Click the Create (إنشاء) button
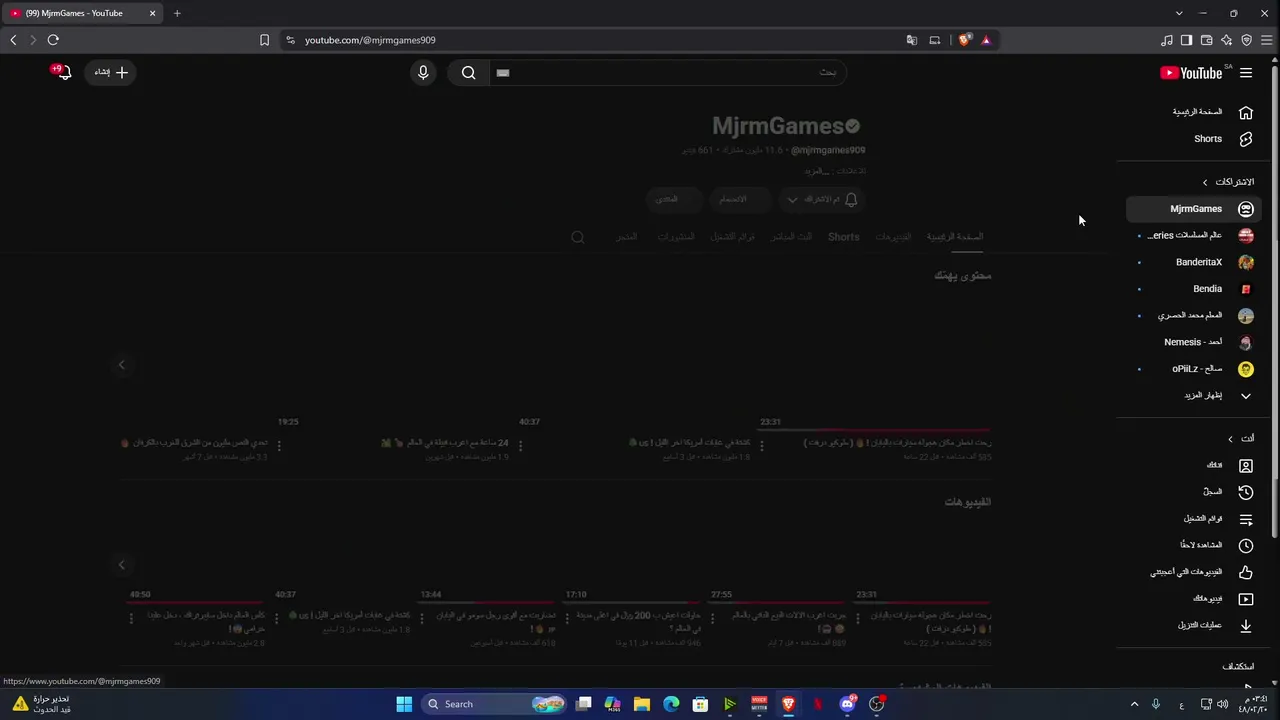Image resolution: width=1280 pixels, height=720 pixels. click(110, 72)
